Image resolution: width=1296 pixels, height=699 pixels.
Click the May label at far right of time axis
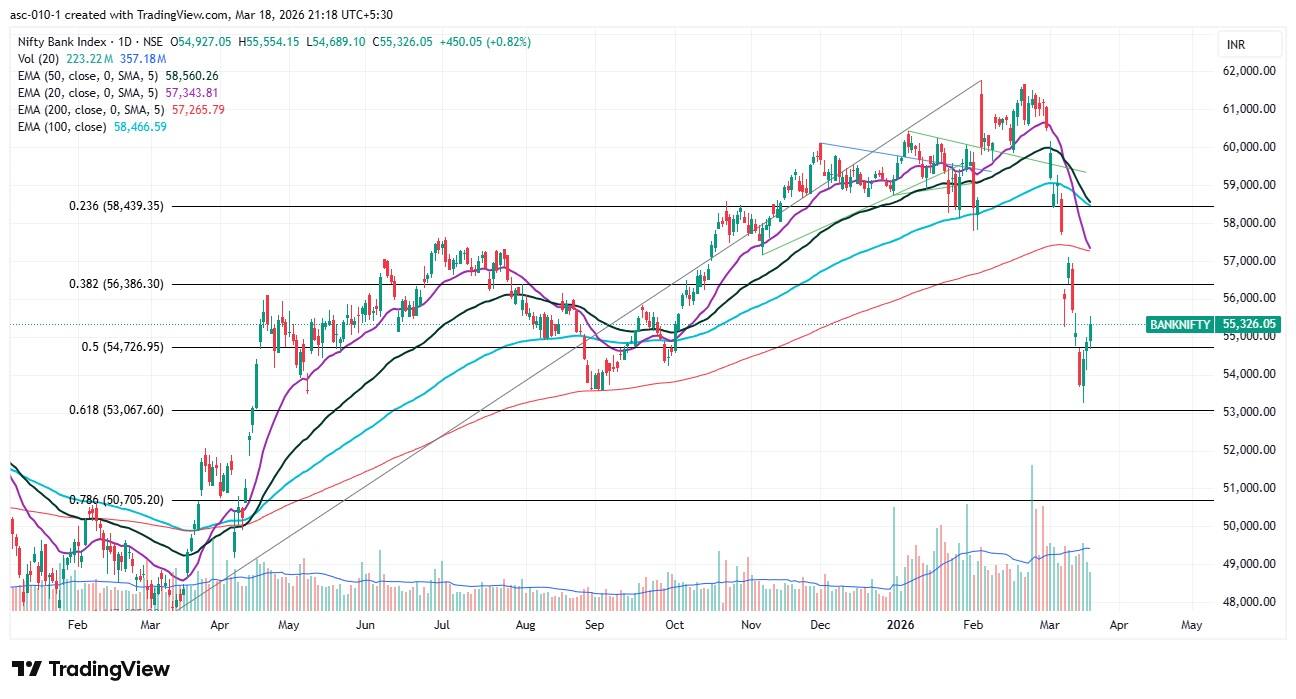tap(1191, 625)
